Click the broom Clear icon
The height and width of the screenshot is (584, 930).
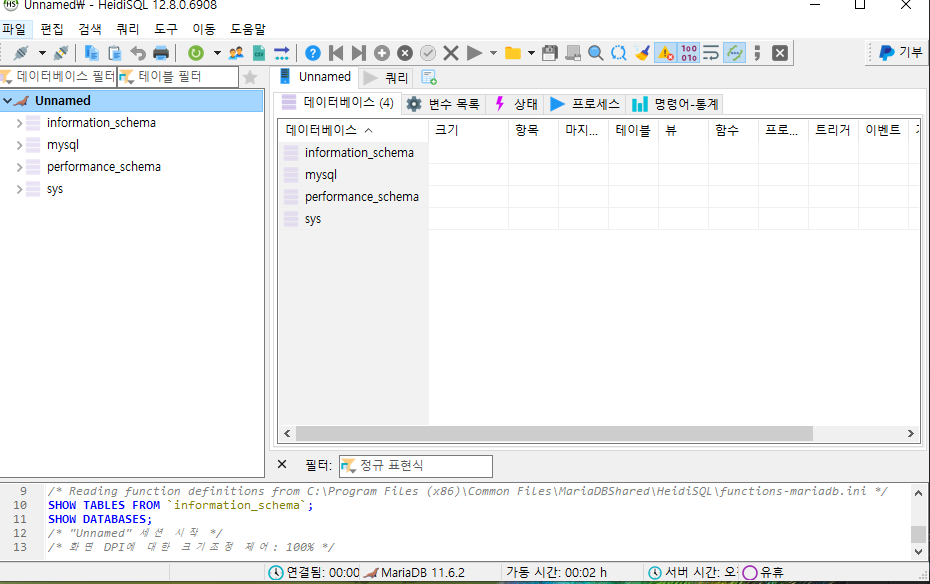642,53
